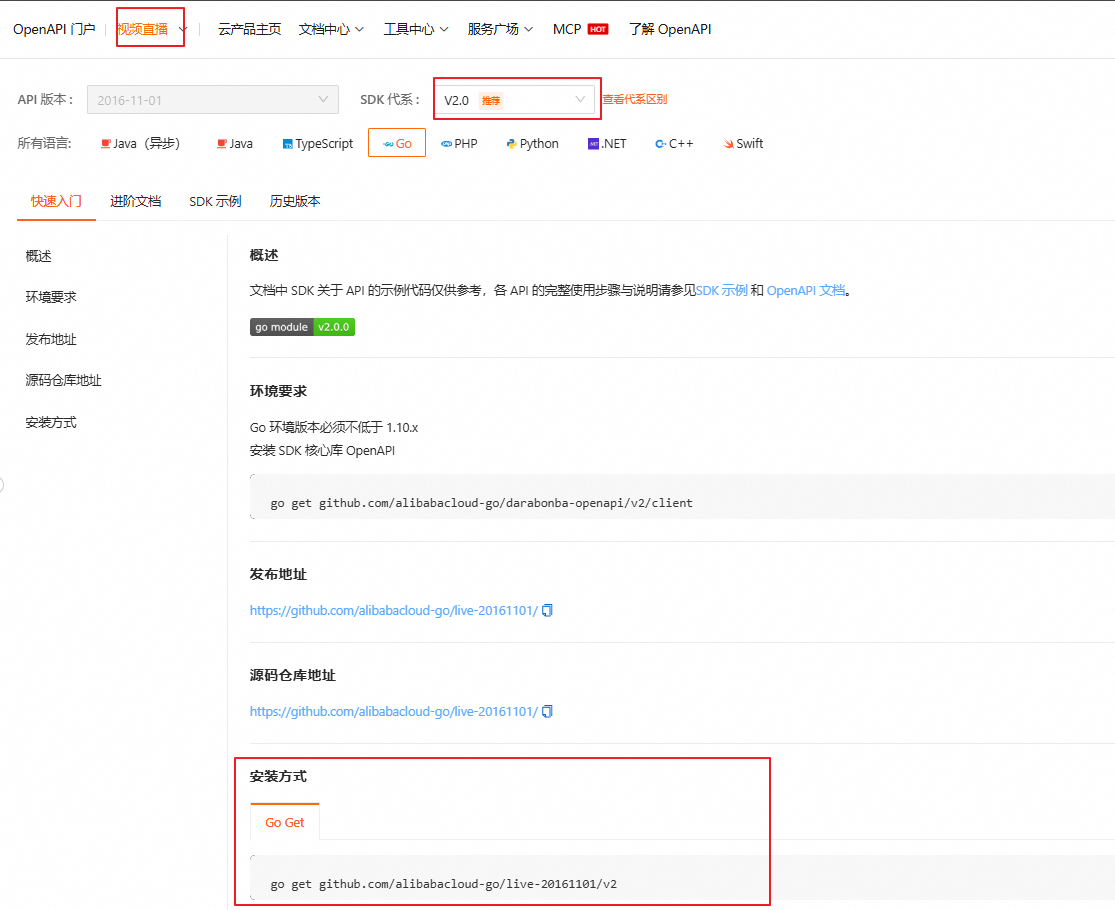
Task: Click the Go 环境版本必须不低于 1.10.x text
Action: [334, 427]
